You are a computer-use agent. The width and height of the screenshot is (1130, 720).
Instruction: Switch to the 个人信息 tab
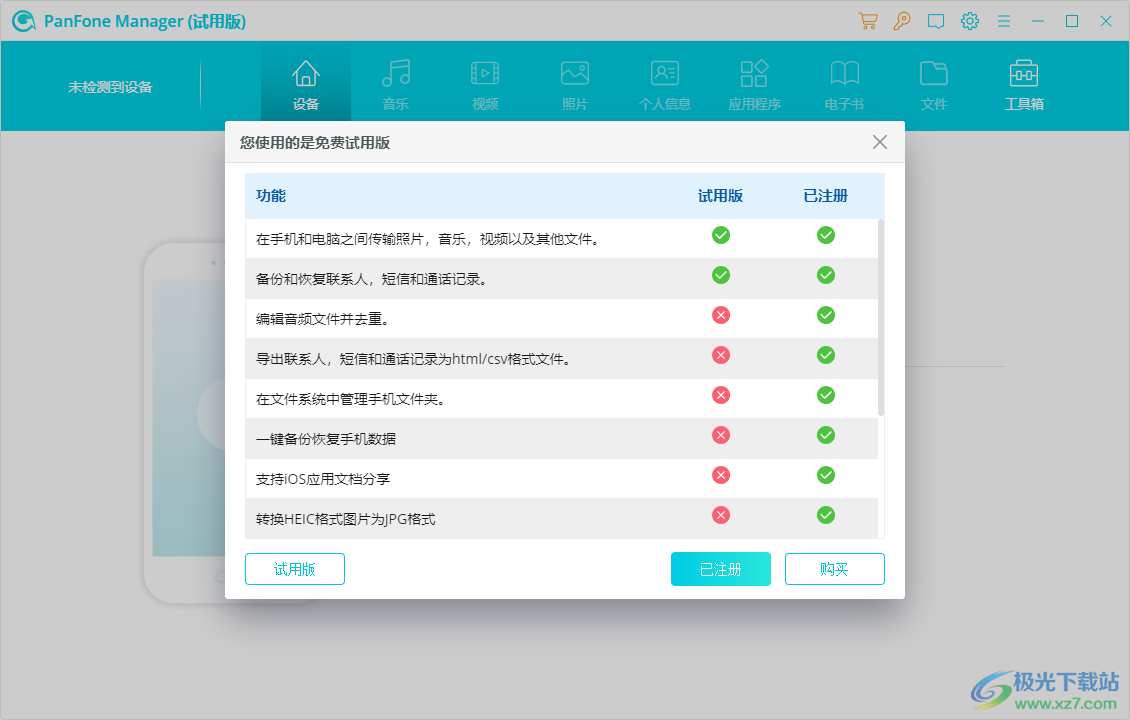click(664, 85)
